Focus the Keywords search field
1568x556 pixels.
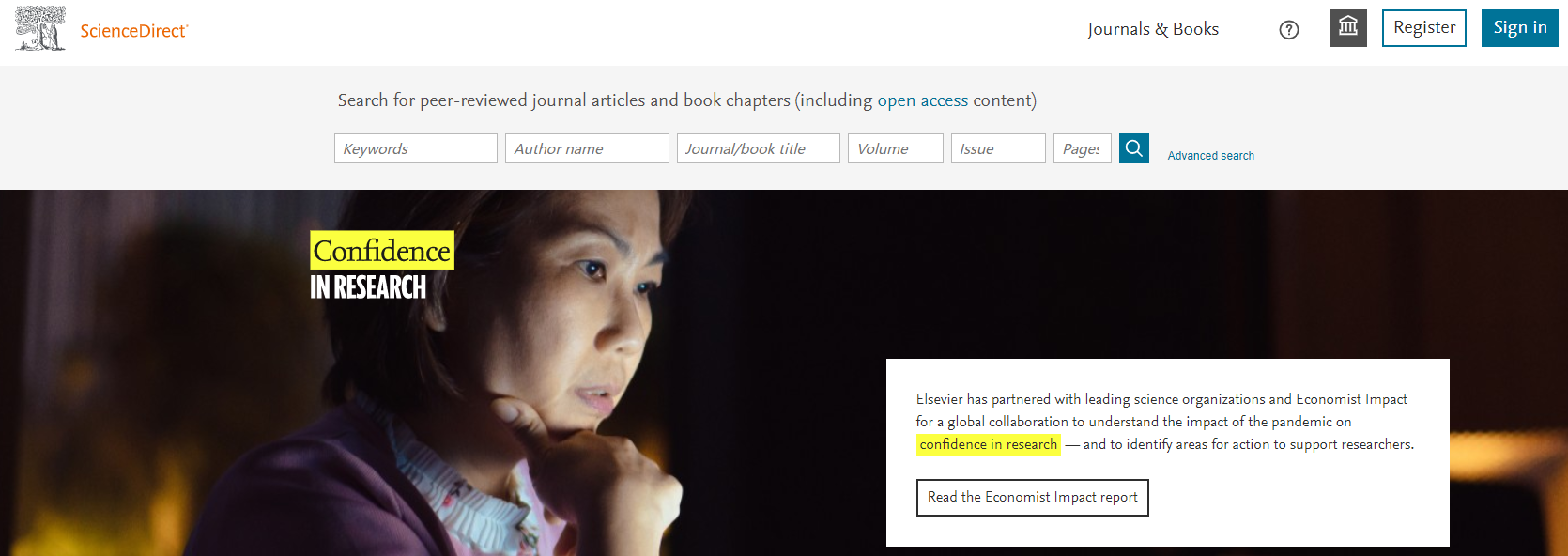pyautogui.click(x=416, y=148)
